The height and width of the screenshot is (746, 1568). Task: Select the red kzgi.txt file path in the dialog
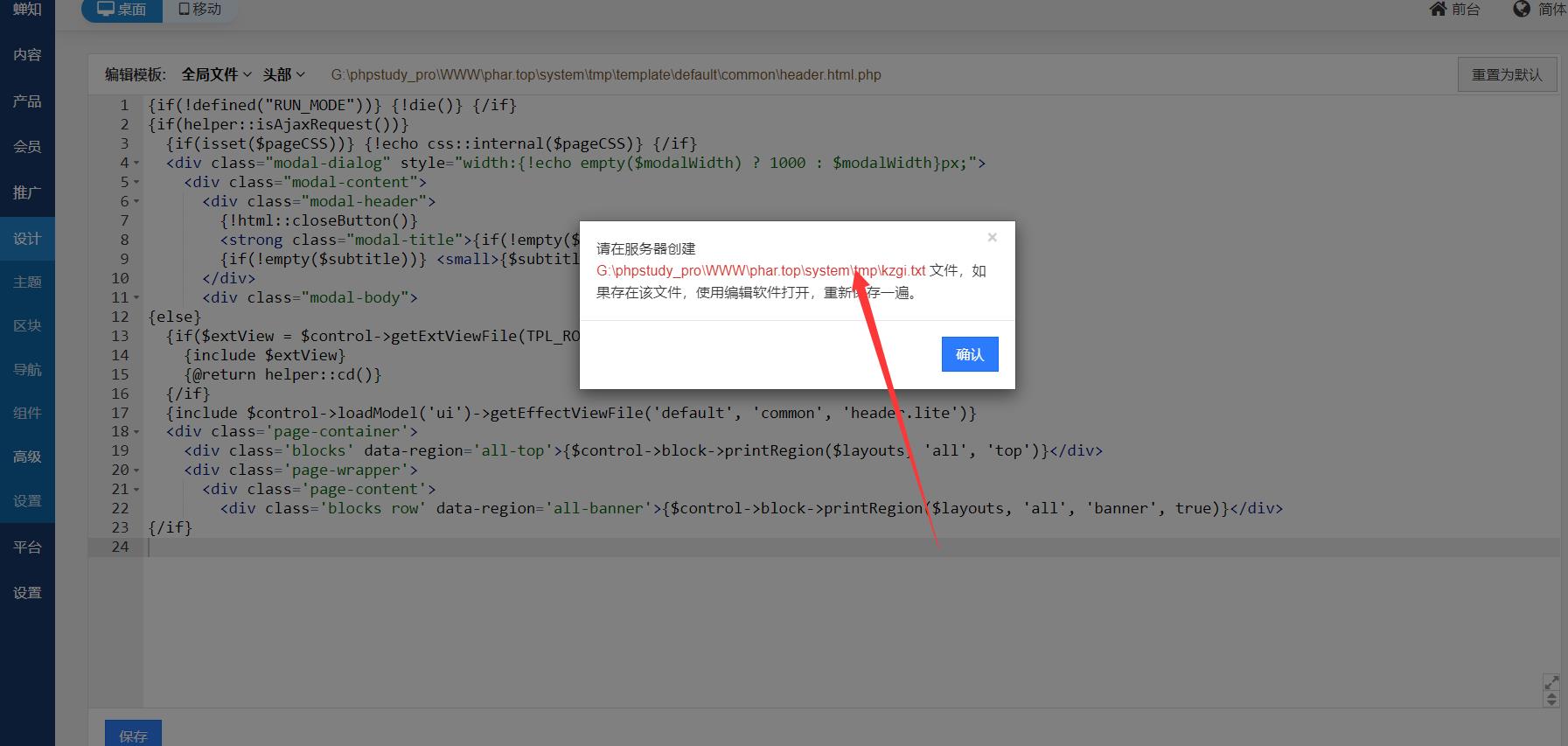[x=761, y=270]
